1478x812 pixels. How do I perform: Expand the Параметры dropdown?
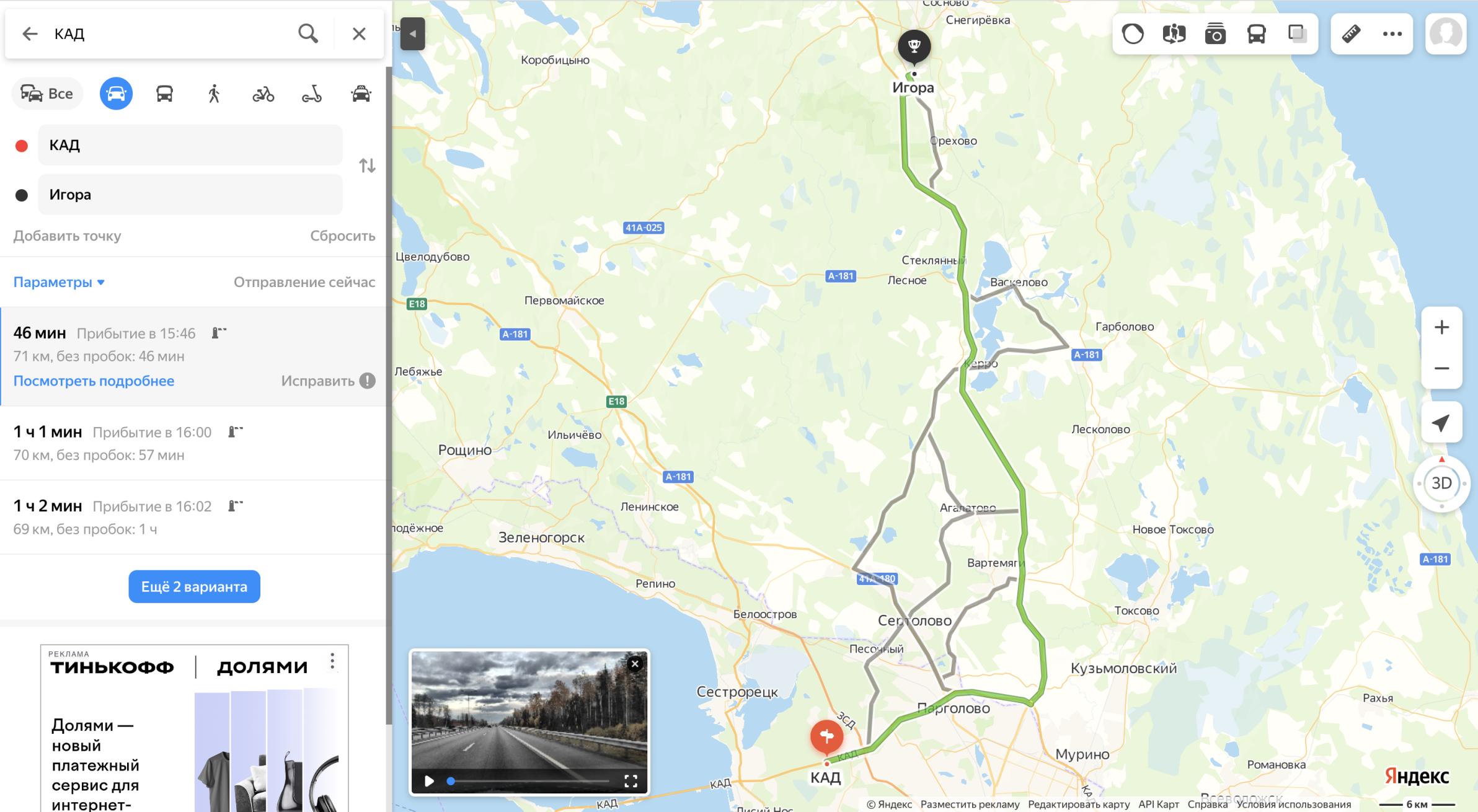(x=59, y=282)
